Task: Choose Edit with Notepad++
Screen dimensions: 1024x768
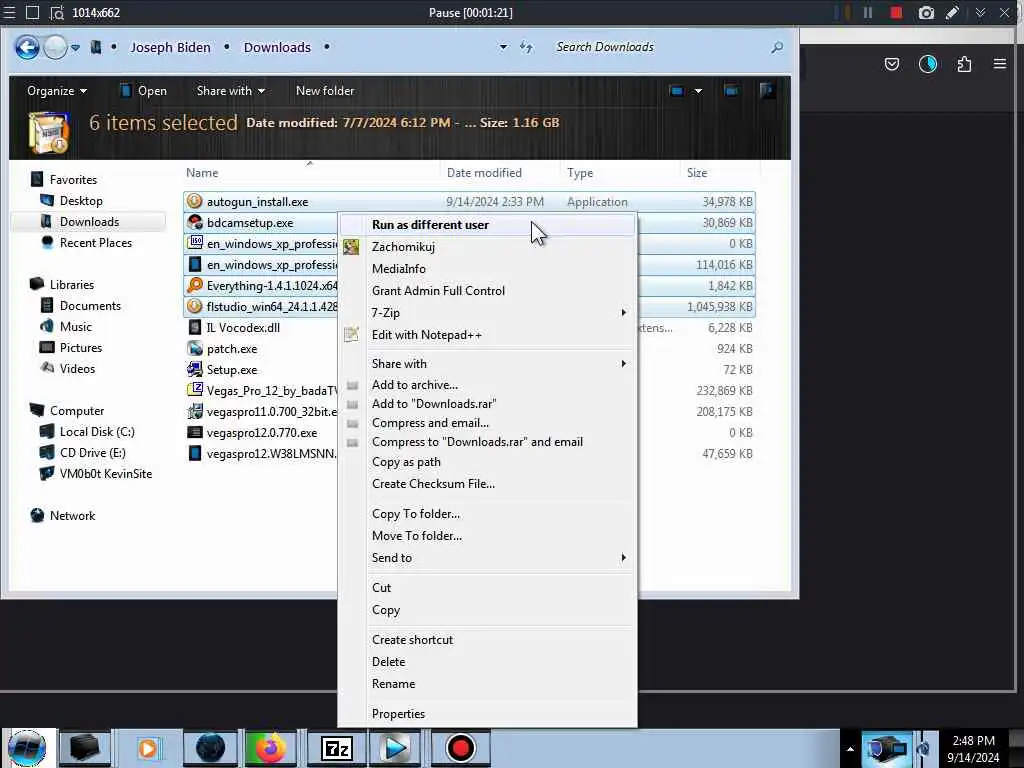Action: click(487, 335)
